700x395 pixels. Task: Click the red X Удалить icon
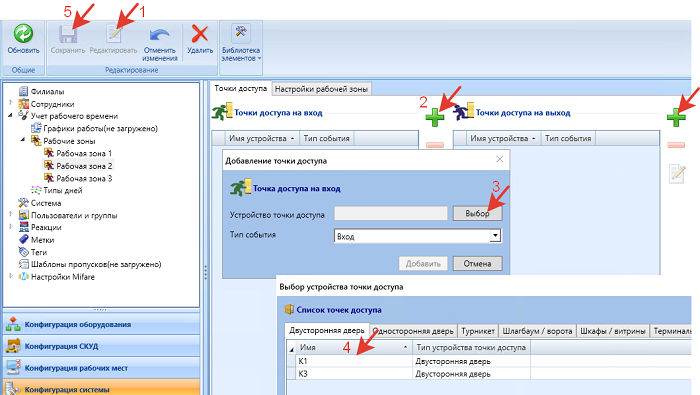pos(200,33)
